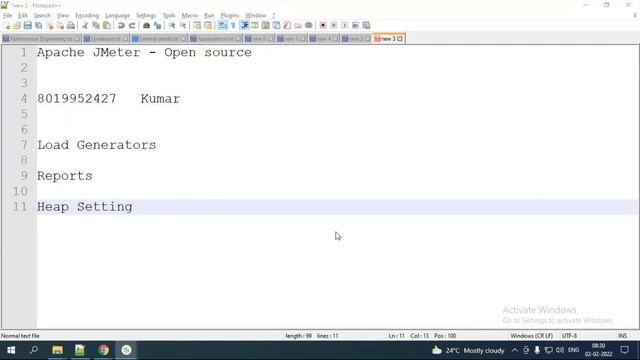The image size is (640, 360).
Task: Open the Encoding menu
Action: coord(87,16)
